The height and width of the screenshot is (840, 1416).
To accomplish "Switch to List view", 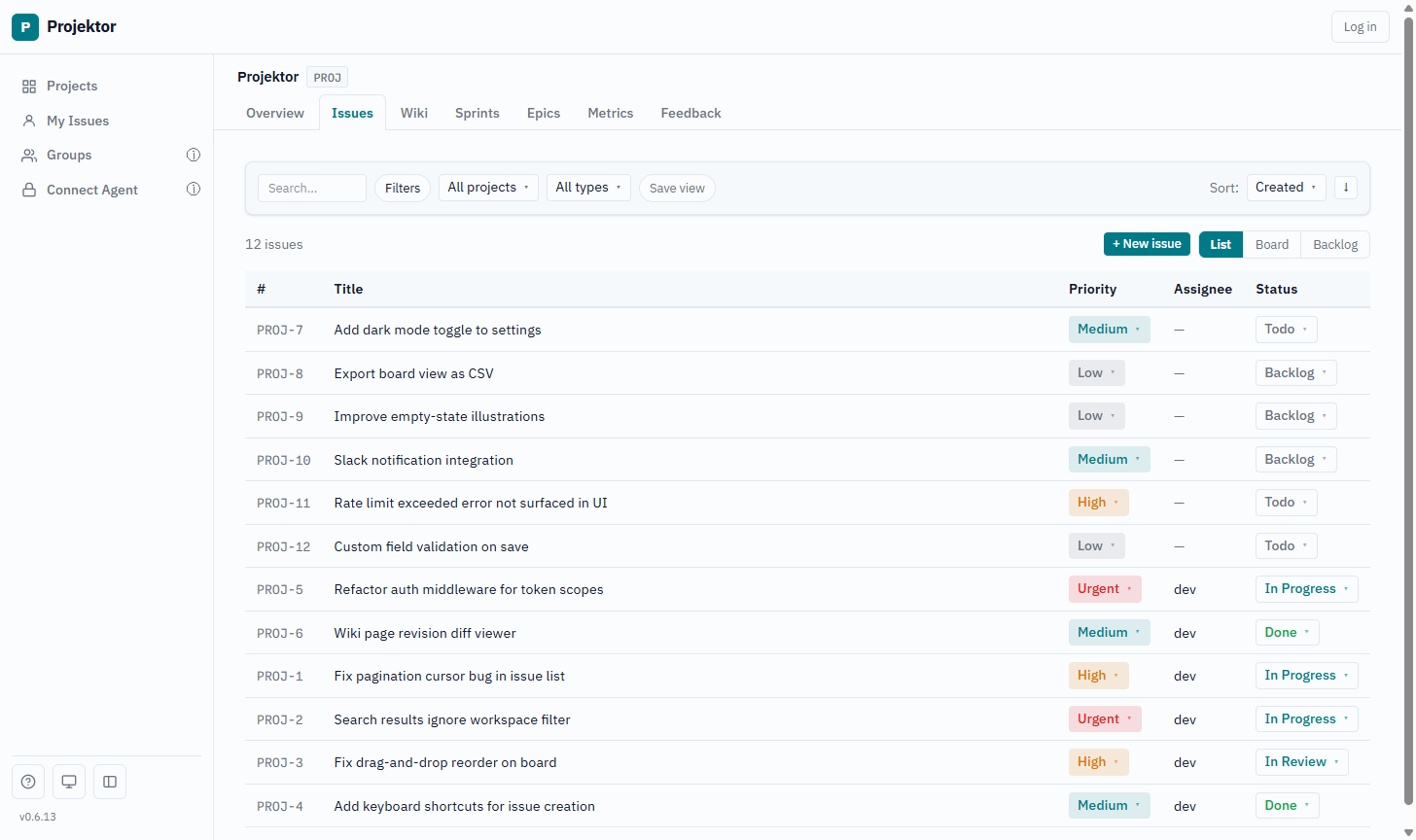I will point(1221,244).
